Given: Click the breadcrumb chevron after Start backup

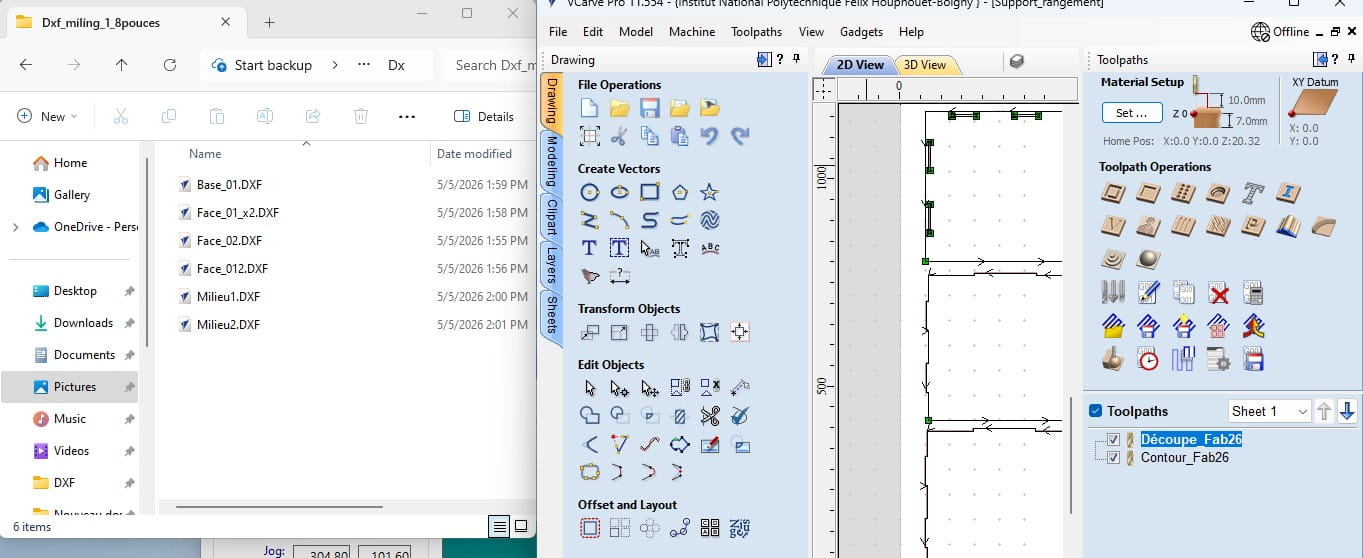Looking at the screenshot, I should pos(334,65).
